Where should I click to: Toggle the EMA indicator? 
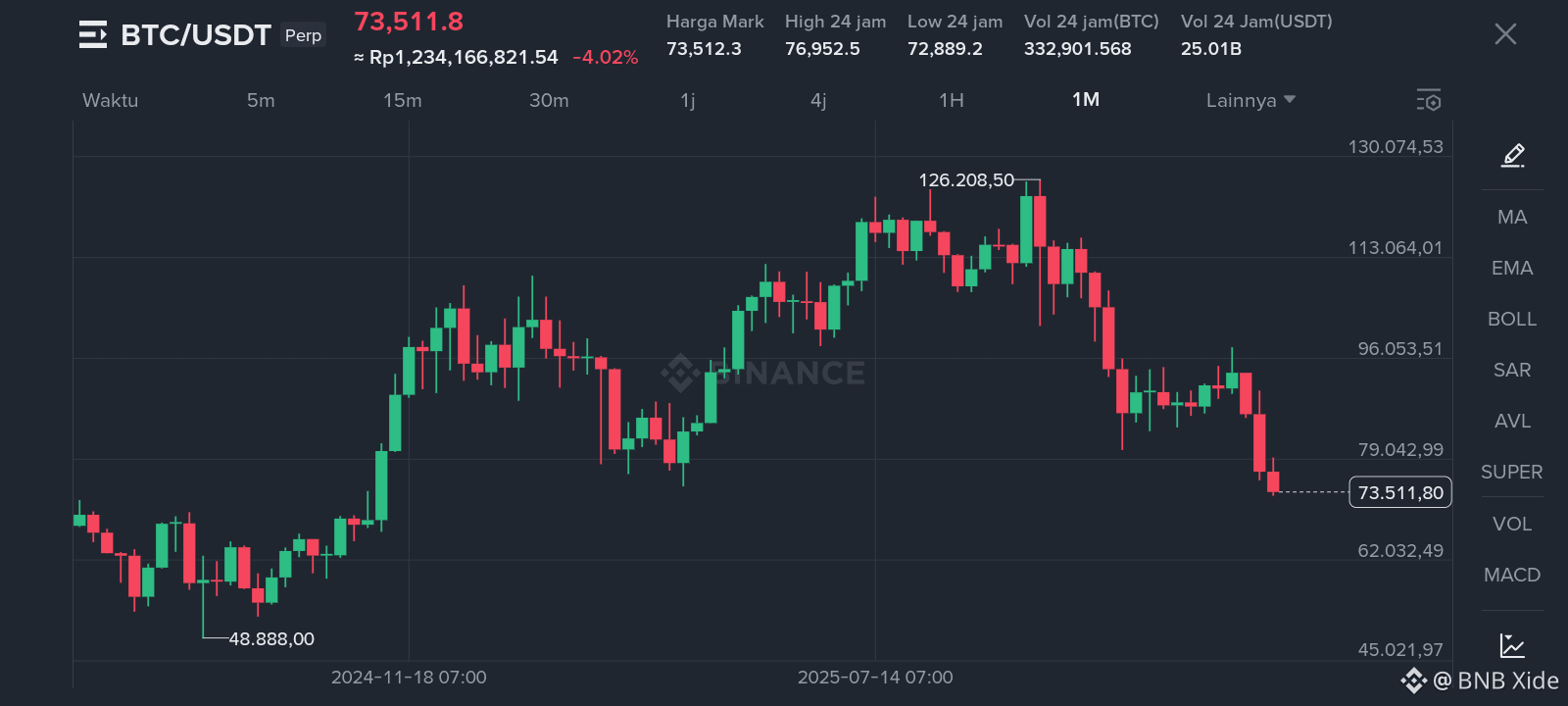coord(1512,268)
